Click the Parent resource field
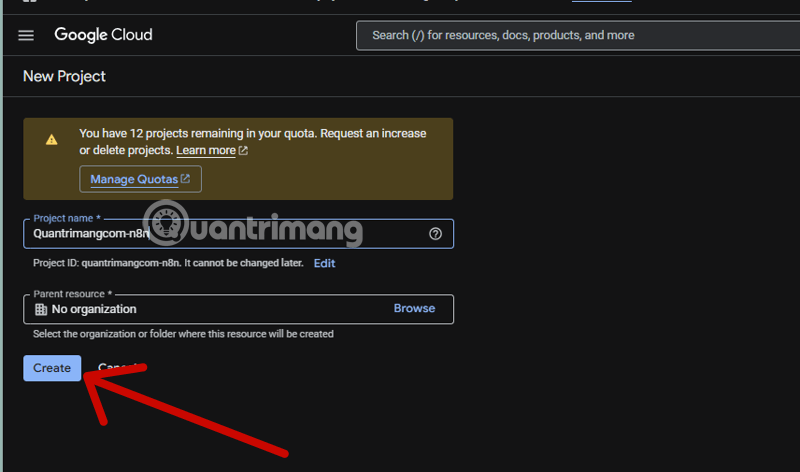 238,309
